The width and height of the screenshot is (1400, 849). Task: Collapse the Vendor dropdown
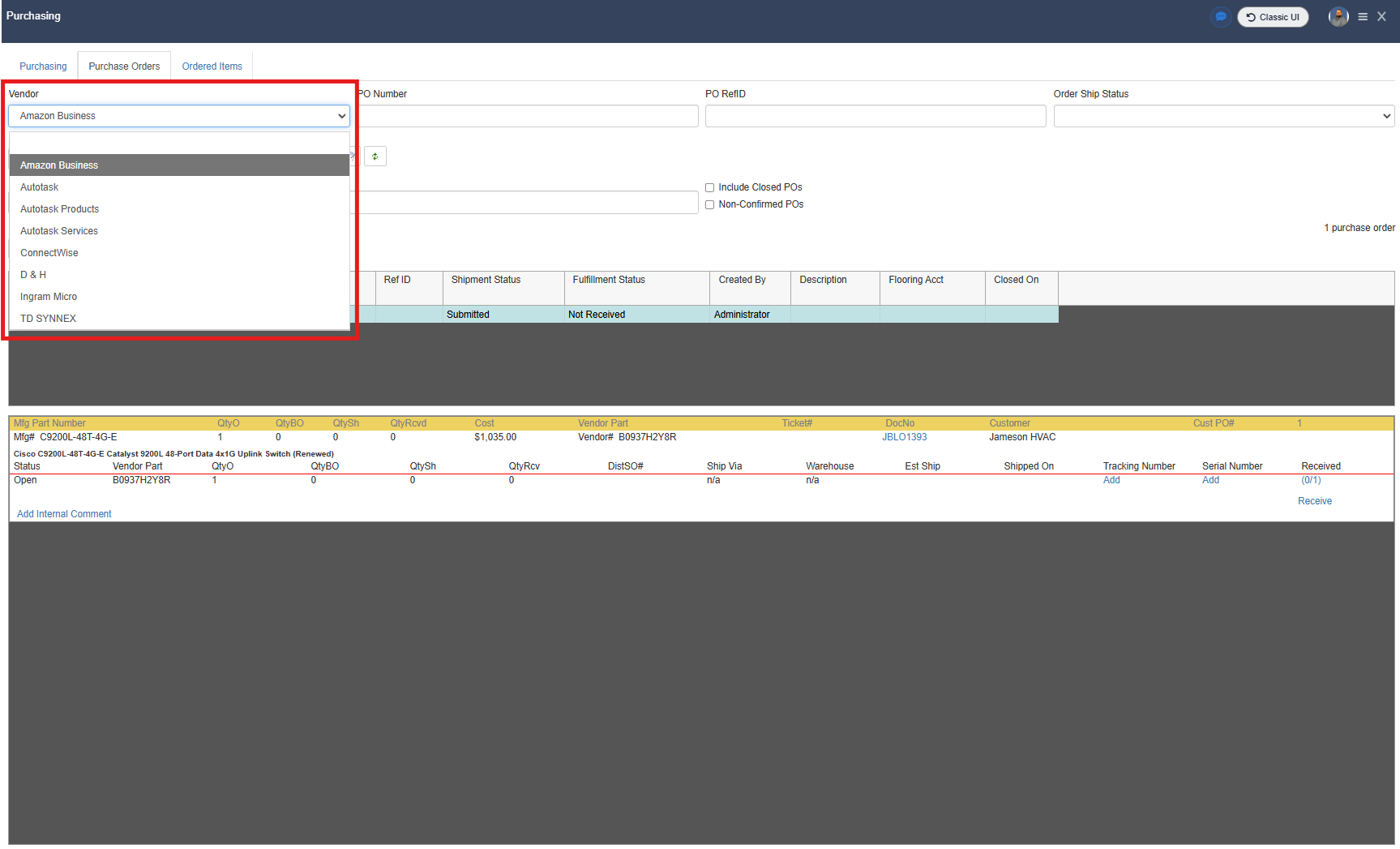point(178,116)
